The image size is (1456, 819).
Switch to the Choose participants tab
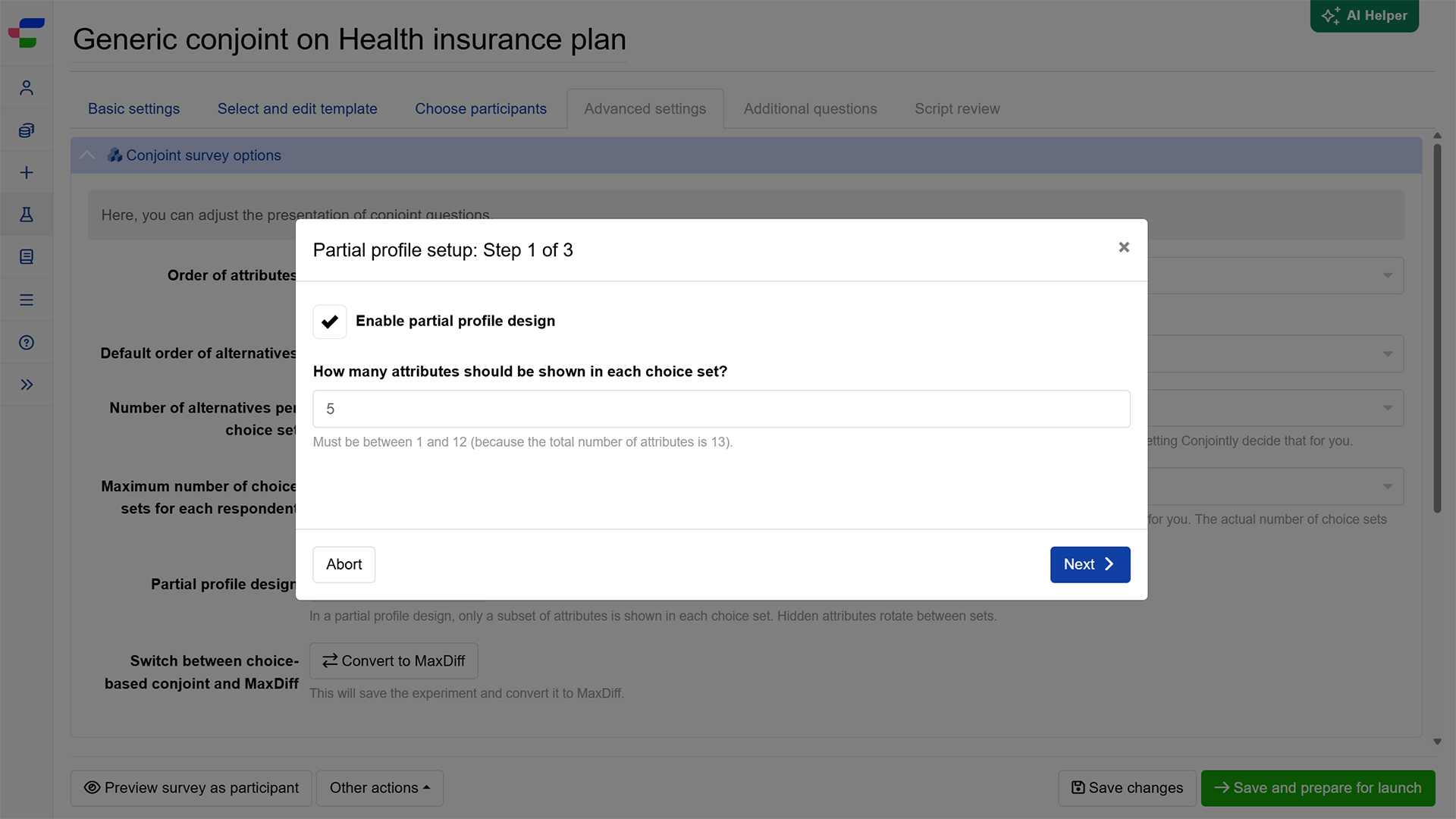(x=481, y=108)
